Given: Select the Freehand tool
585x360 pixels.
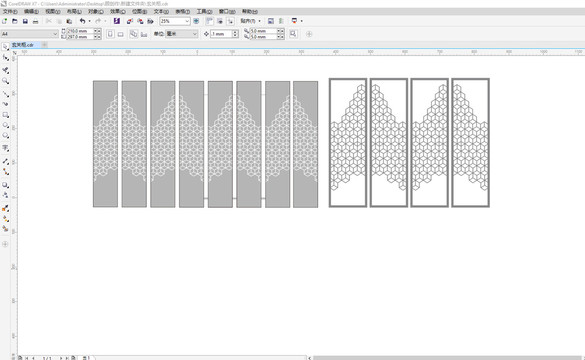Looking at the screenshot, I should point(5,94).
